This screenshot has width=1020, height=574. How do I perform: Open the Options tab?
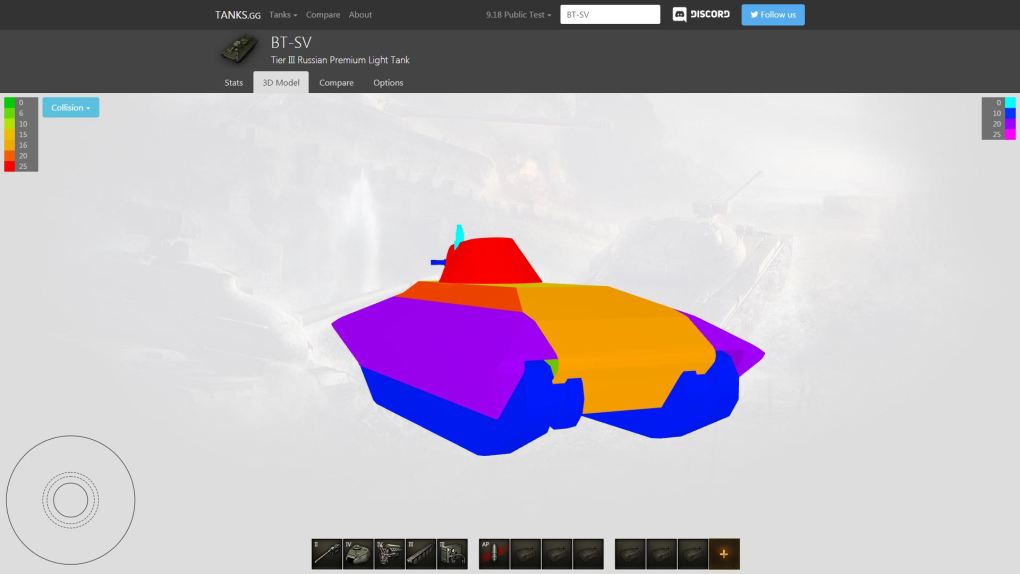[388, 83]
